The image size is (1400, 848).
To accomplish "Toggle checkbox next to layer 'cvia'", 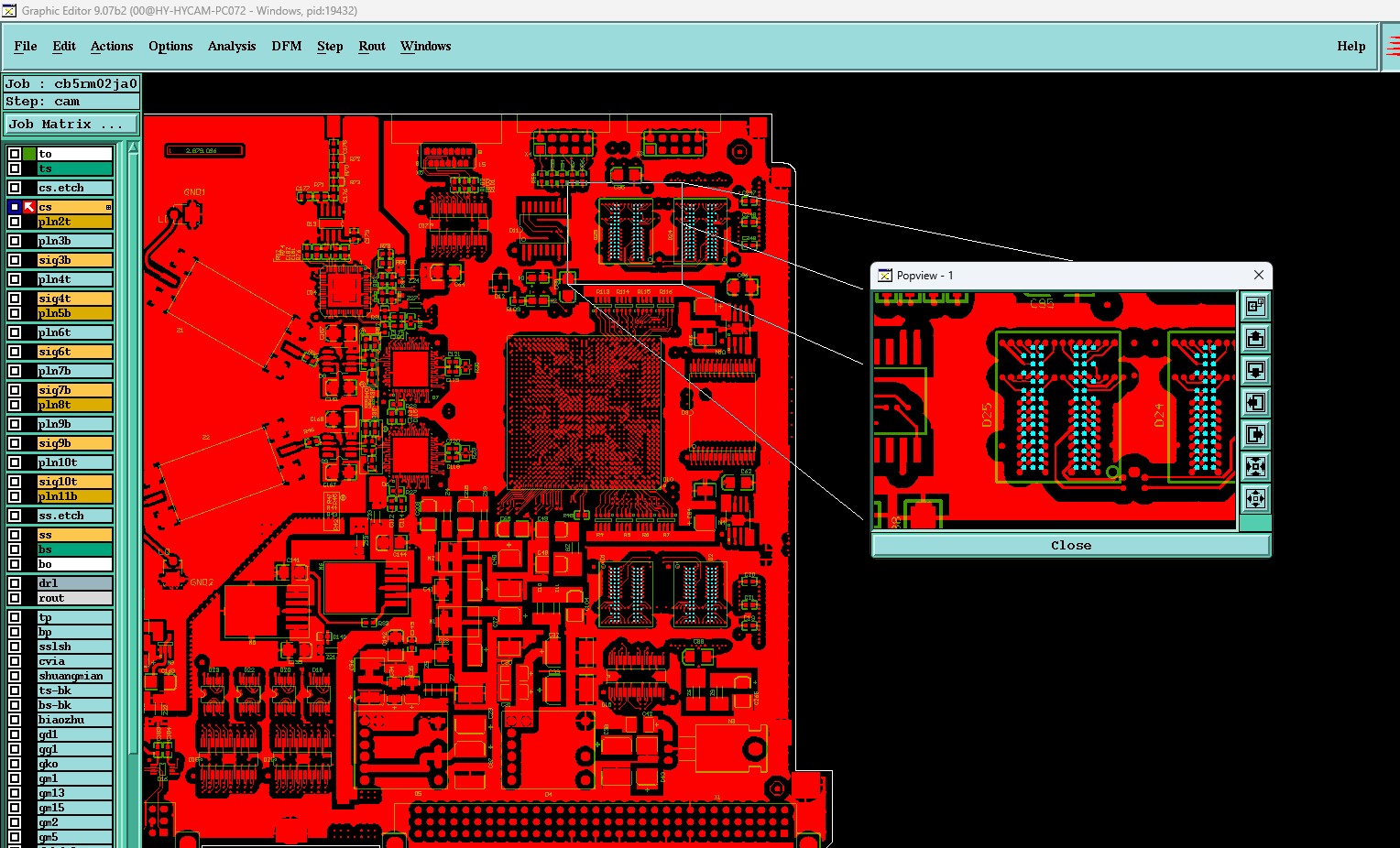I will [15, 661].
